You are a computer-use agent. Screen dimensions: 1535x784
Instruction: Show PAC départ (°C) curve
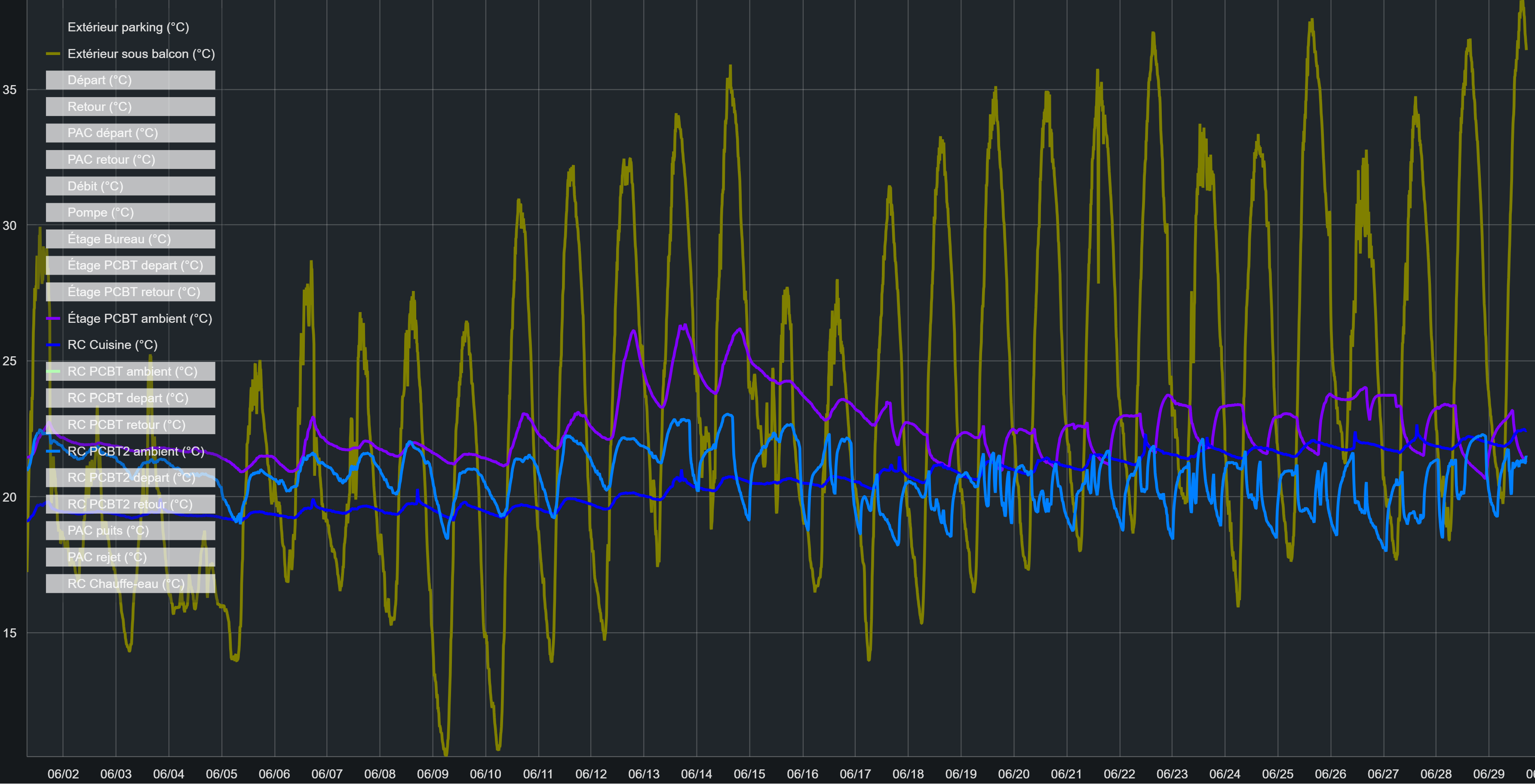pyautogui.click(x=113, y=133)
